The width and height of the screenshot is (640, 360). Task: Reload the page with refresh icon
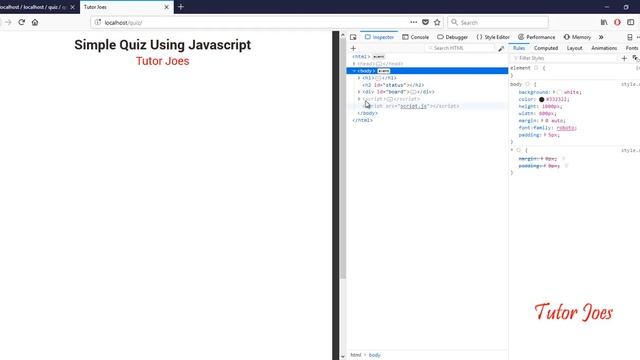[x=22, y=22]
